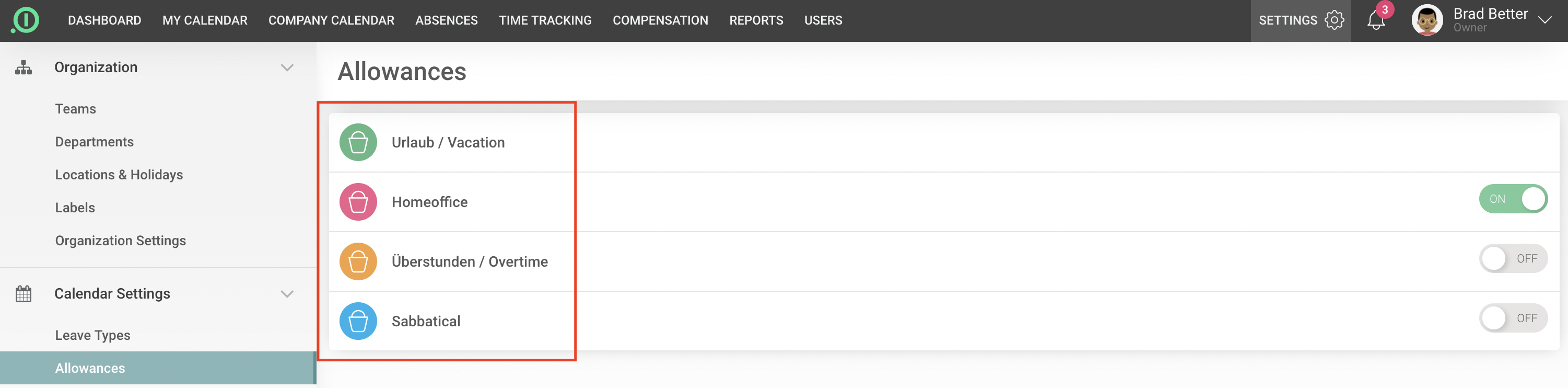1568x388 pixels.
Task: Go to the Time Tracking menu
Action: click(x=545, y=20)
